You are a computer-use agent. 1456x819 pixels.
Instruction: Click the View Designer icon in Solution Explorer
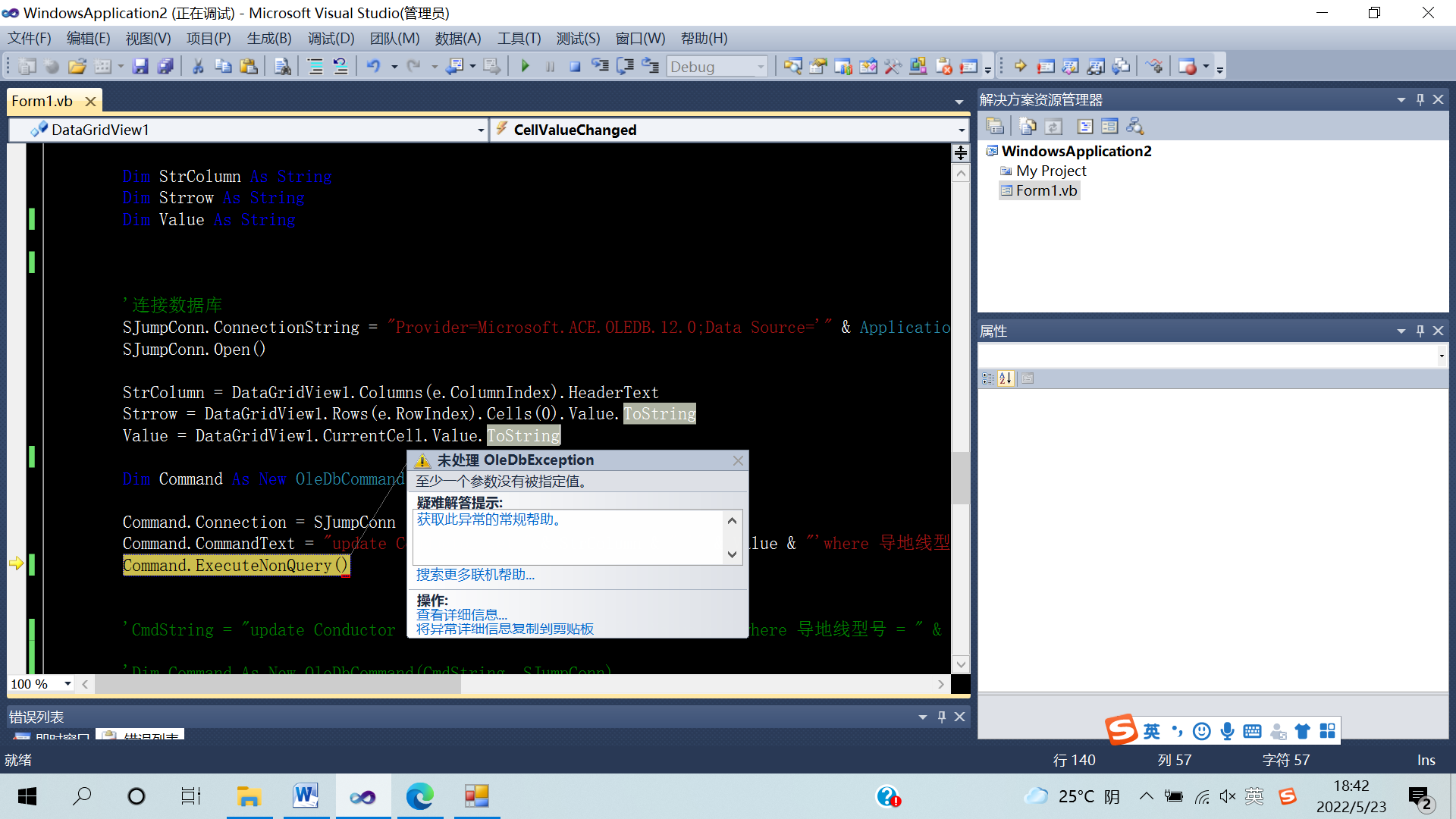click(x=1109, y=126)
